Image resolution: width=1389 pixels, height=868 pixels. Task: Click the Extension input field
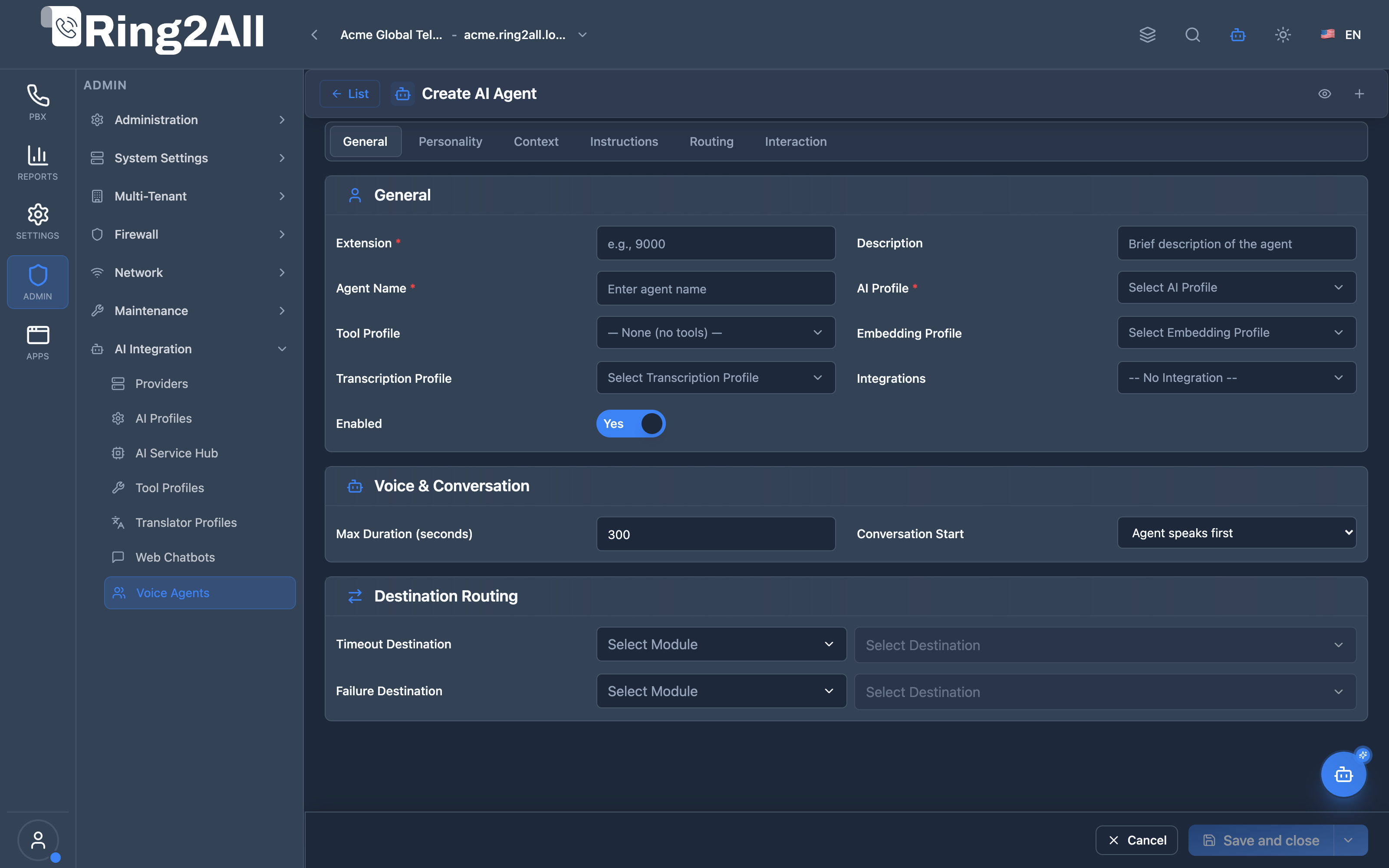coord(716,243)
